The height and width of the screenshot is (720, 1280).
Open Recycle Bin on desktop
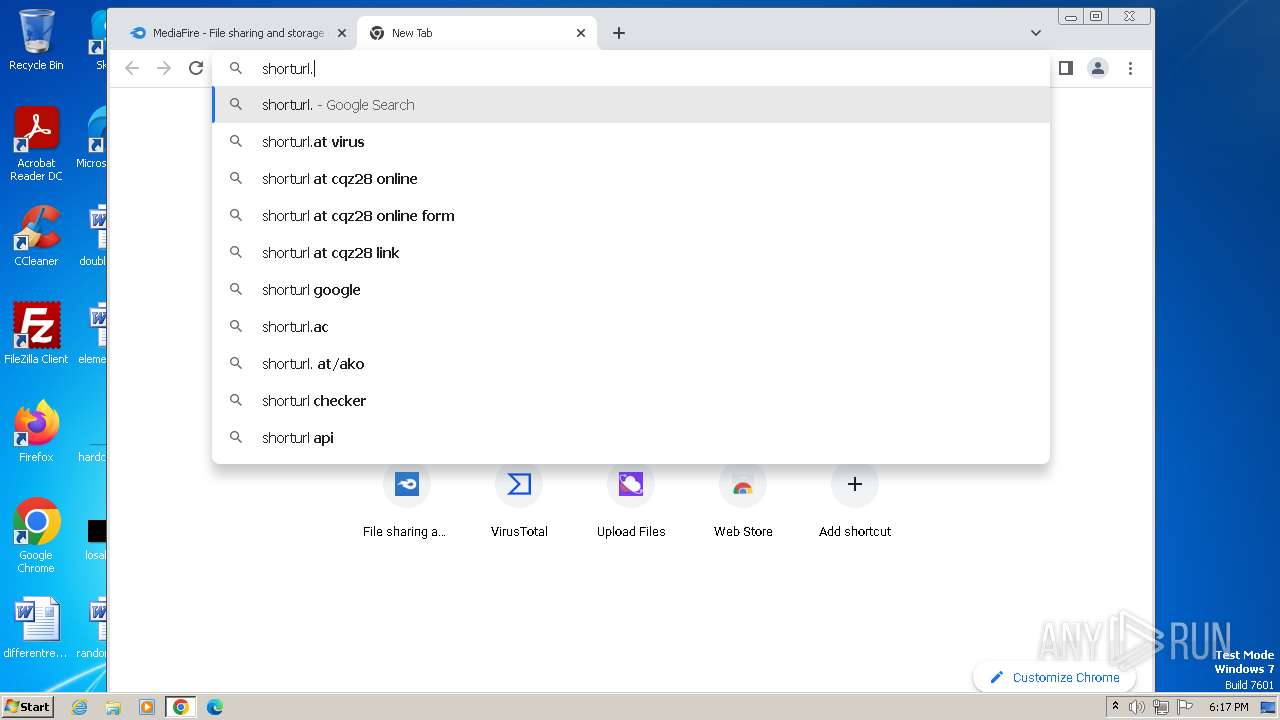point(36,40)
